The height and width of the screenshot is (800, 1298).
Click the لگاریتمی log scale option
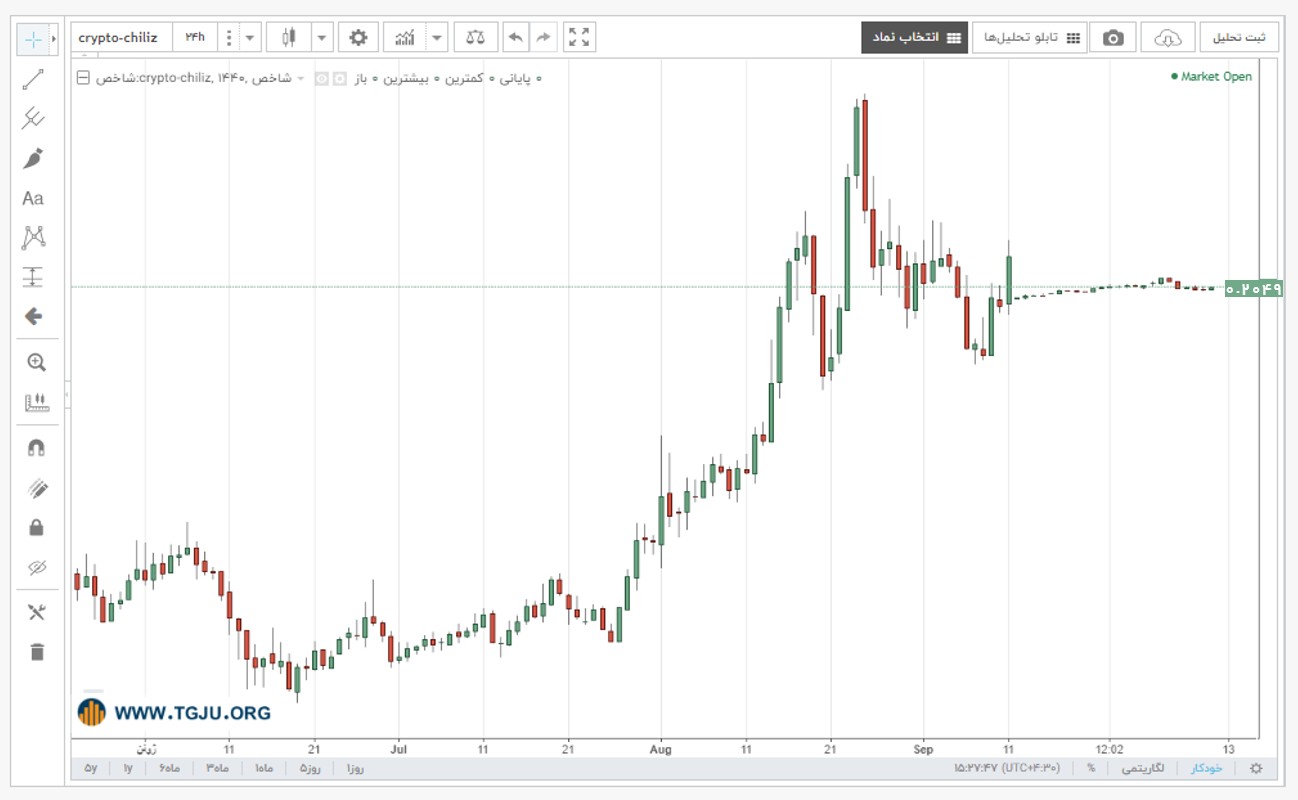[x=1143, y=768]
